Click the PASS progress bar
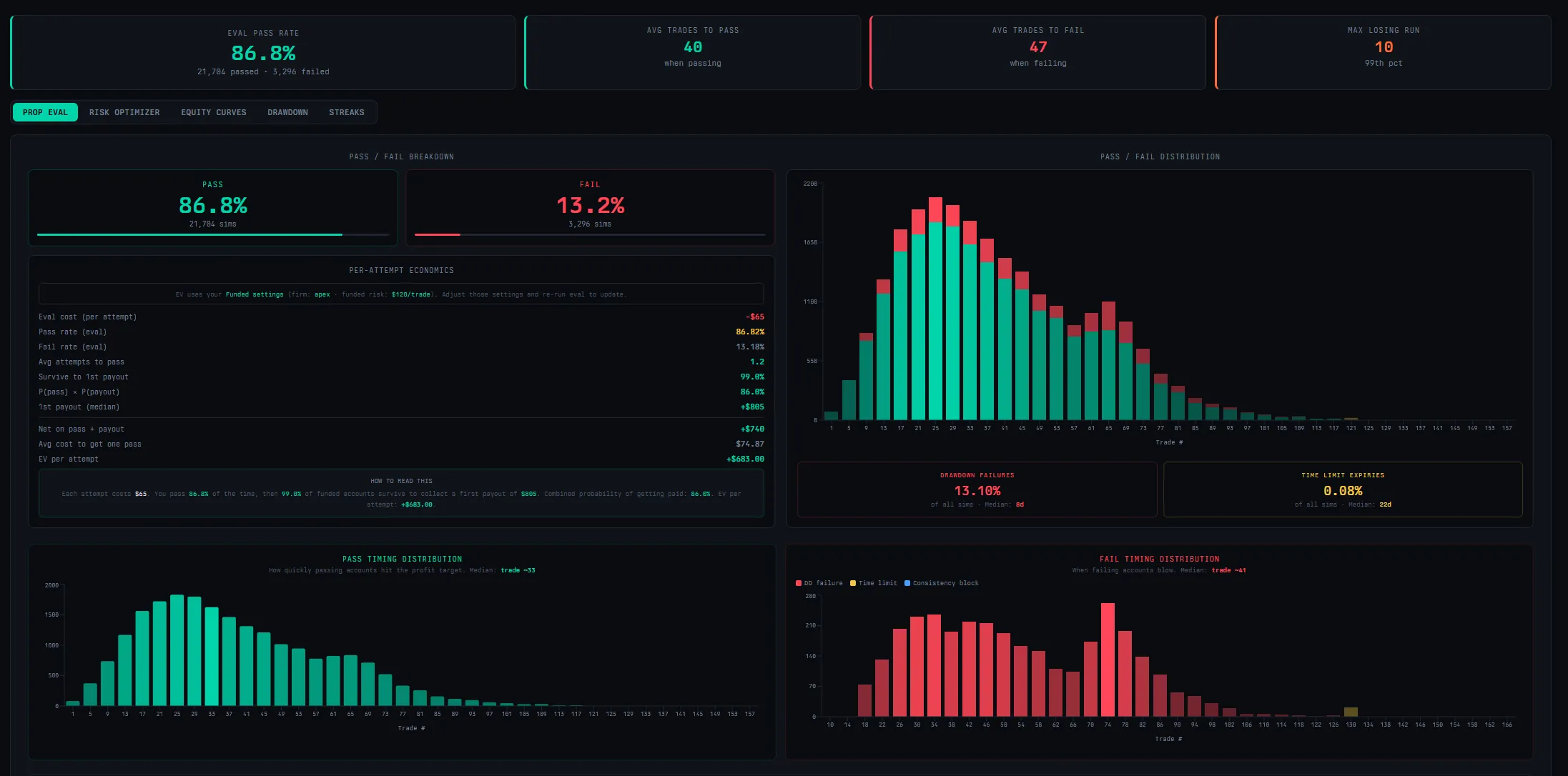 click(212, 234)
